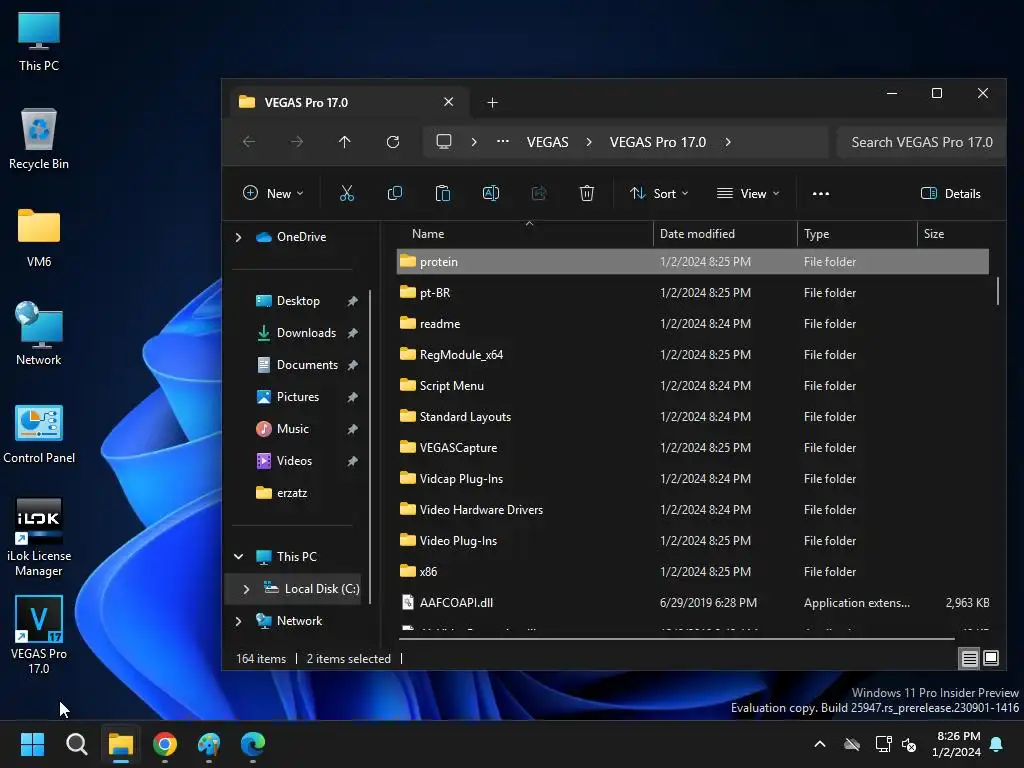Unpin Desktop from Quick access

pos(353,301)
